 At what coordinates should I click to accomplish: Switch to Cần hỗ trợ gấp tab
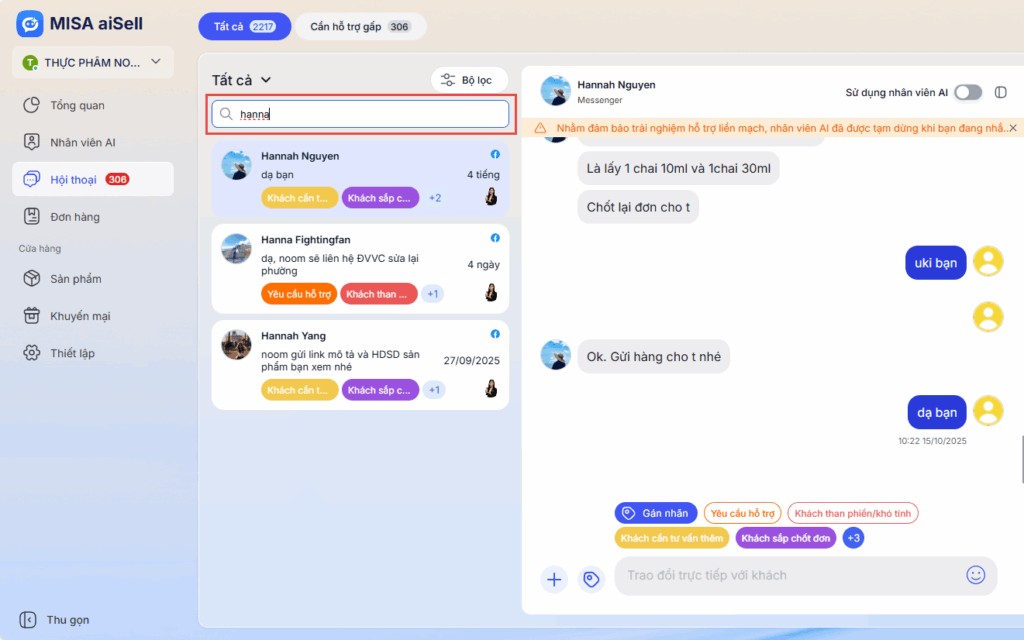(x=359, y=26)
